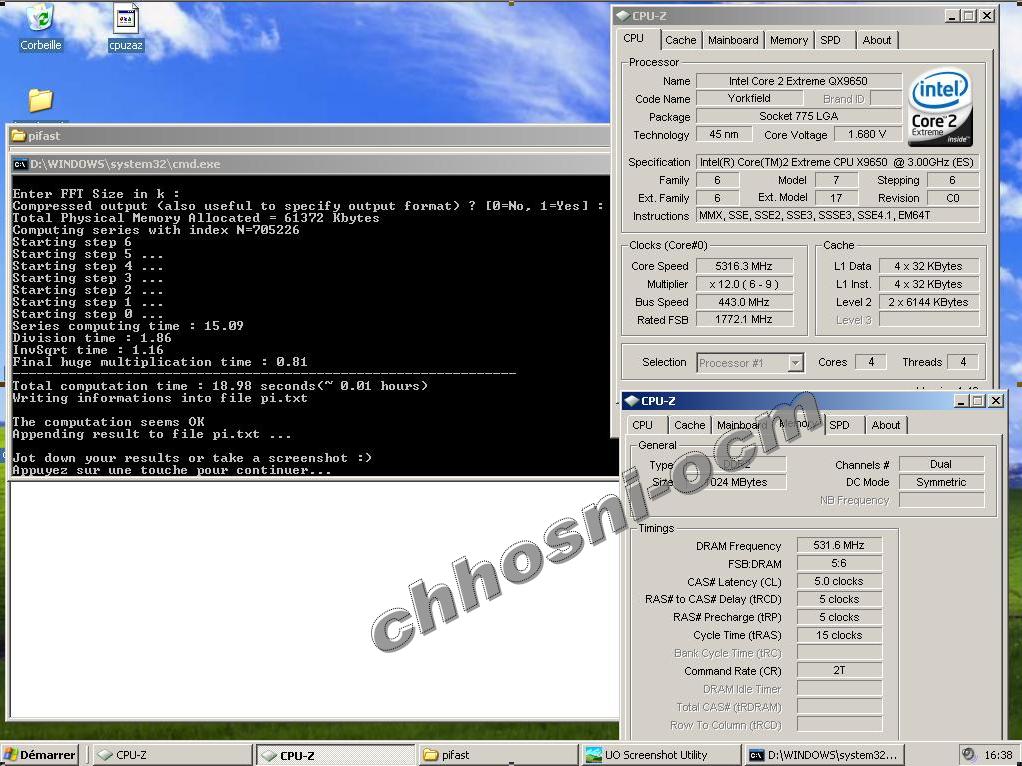Select CPU tab in front CPU-Z window
The width and height of the screenshot is (1022, 766).
643,425
